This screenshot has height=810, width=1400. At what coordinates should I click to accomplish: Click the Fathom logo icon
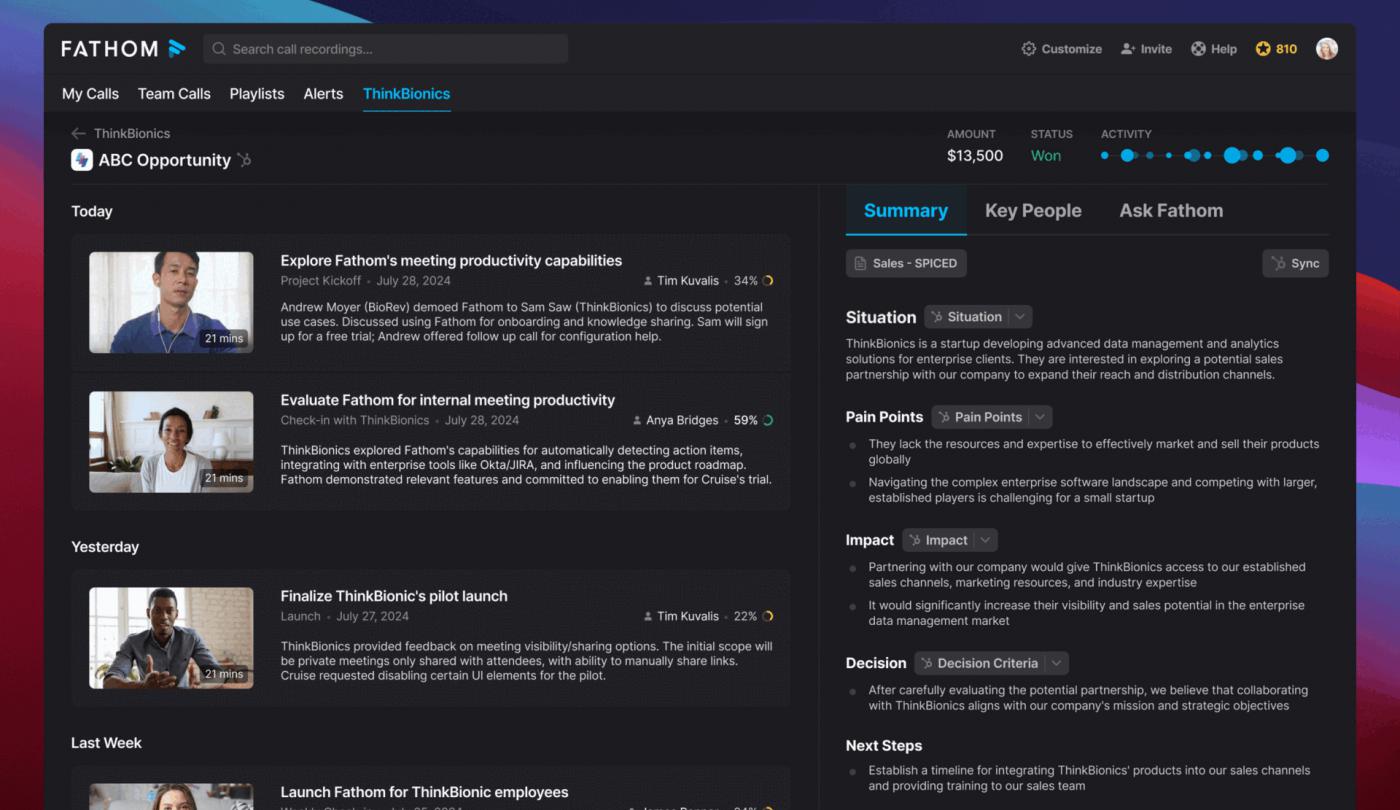click(176, 48)
